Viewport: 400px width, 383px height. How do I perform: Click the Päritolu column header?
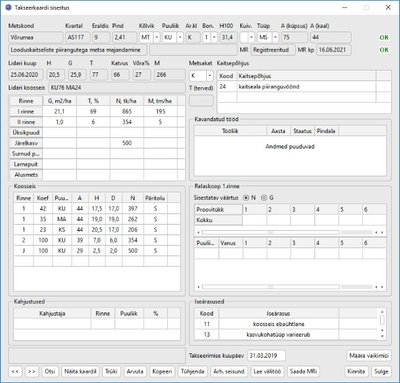155,198
